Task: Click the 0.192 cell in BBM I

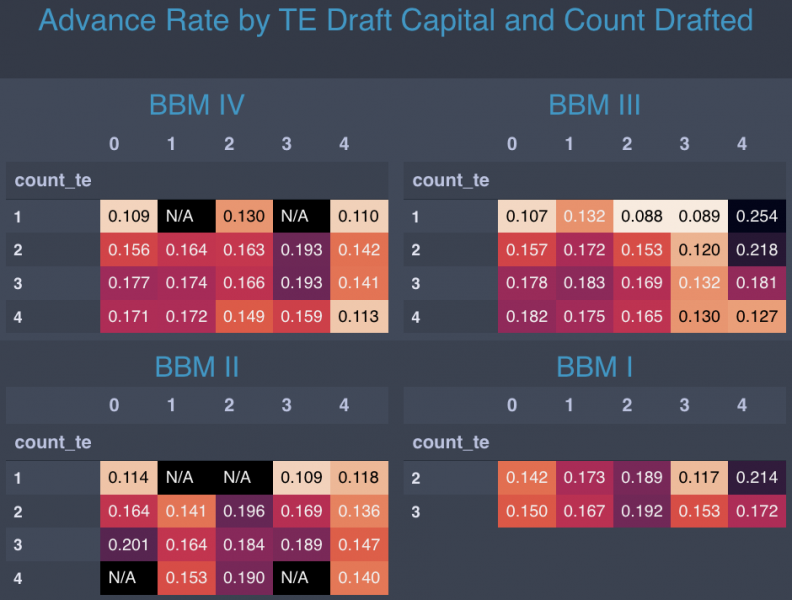Action: point(641,512)
